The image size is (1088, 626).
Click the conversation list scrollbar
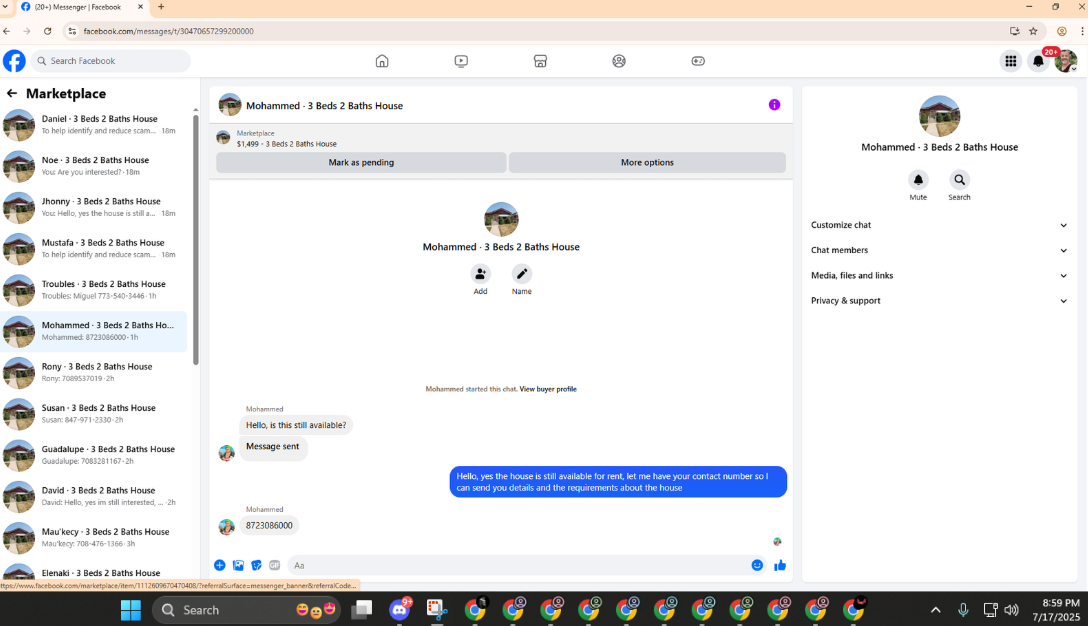tap(196, 239)
